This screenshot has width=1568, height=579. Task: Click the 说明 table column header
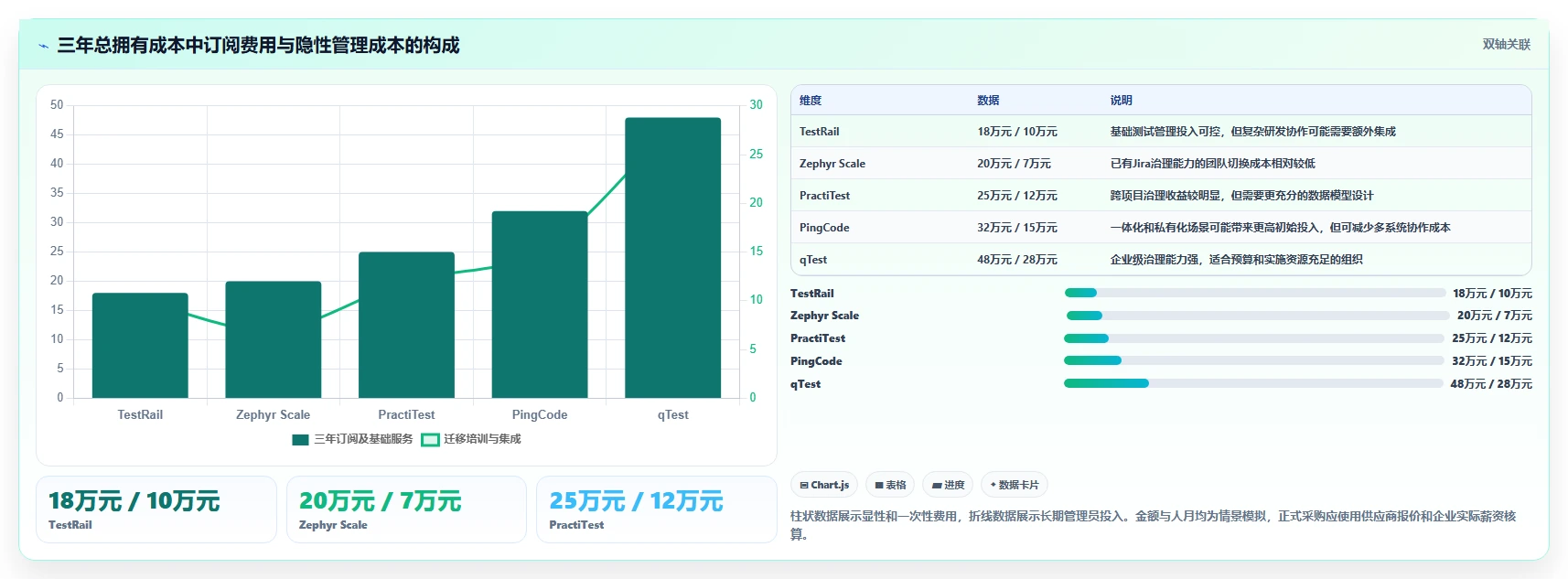click(x=1122, y=101)
